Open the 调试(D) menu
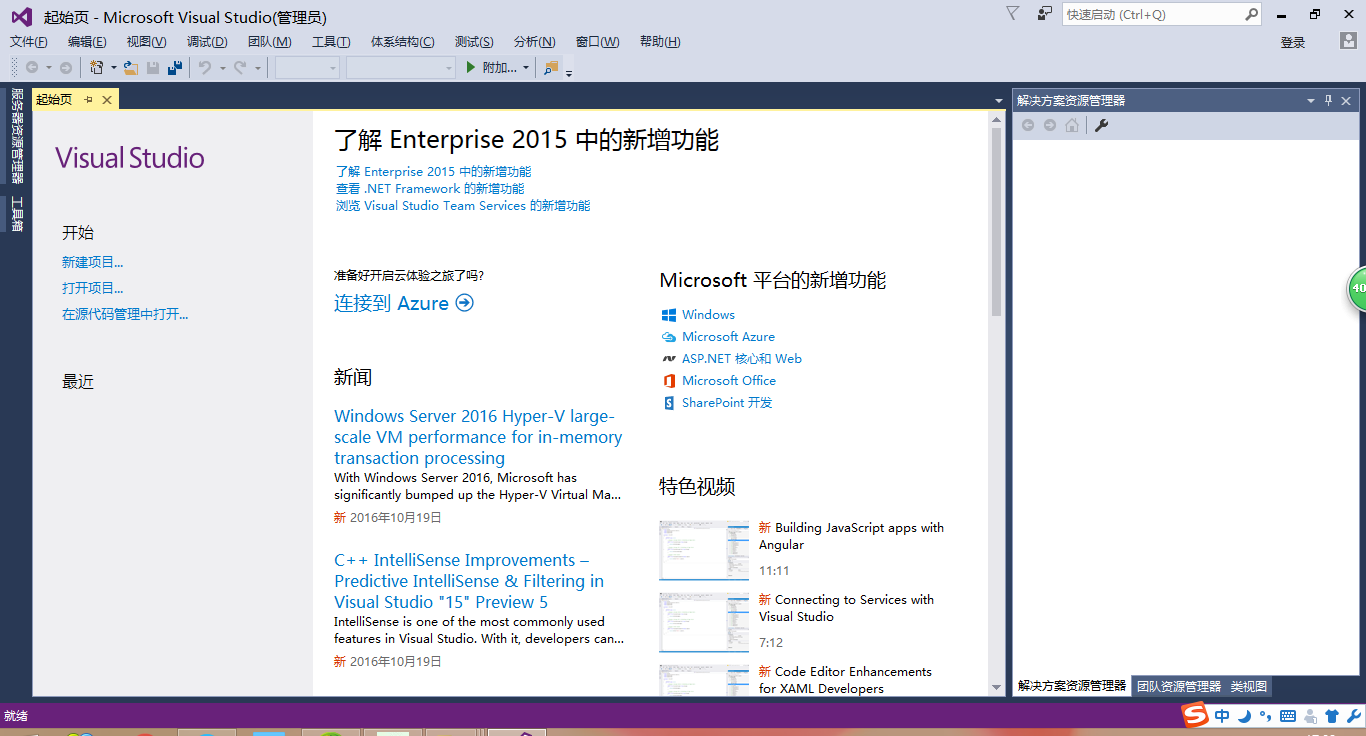 point(207,42)
